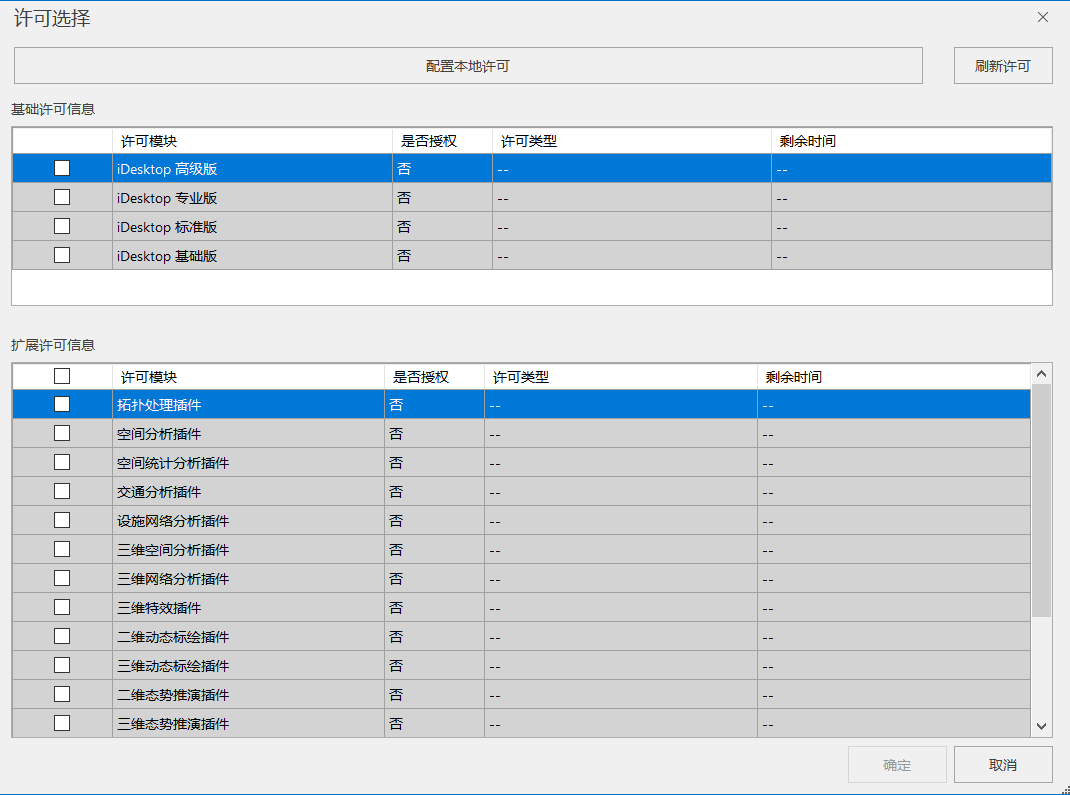The height and width of the screenshot is (795, 1070).
Task: Click the 配置本地许可 button
Action: (468, 66)
